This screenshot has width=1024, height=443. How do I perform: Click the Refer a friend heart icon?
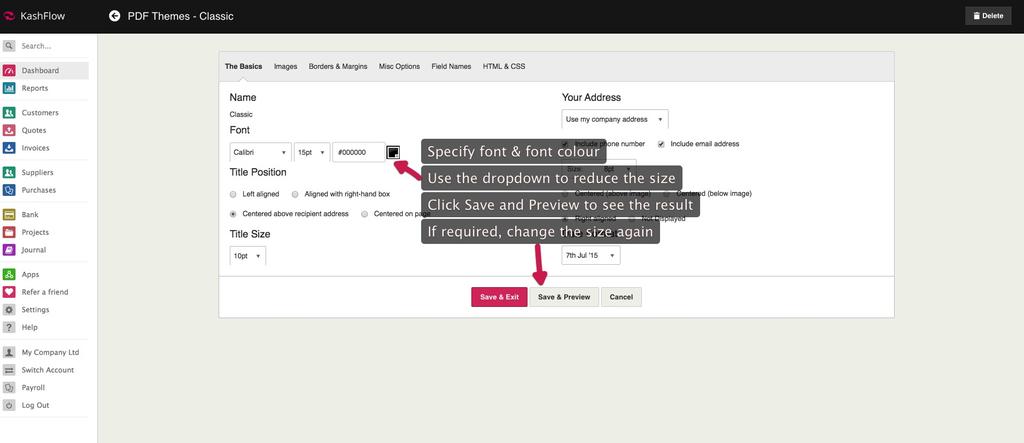(9, 292)
